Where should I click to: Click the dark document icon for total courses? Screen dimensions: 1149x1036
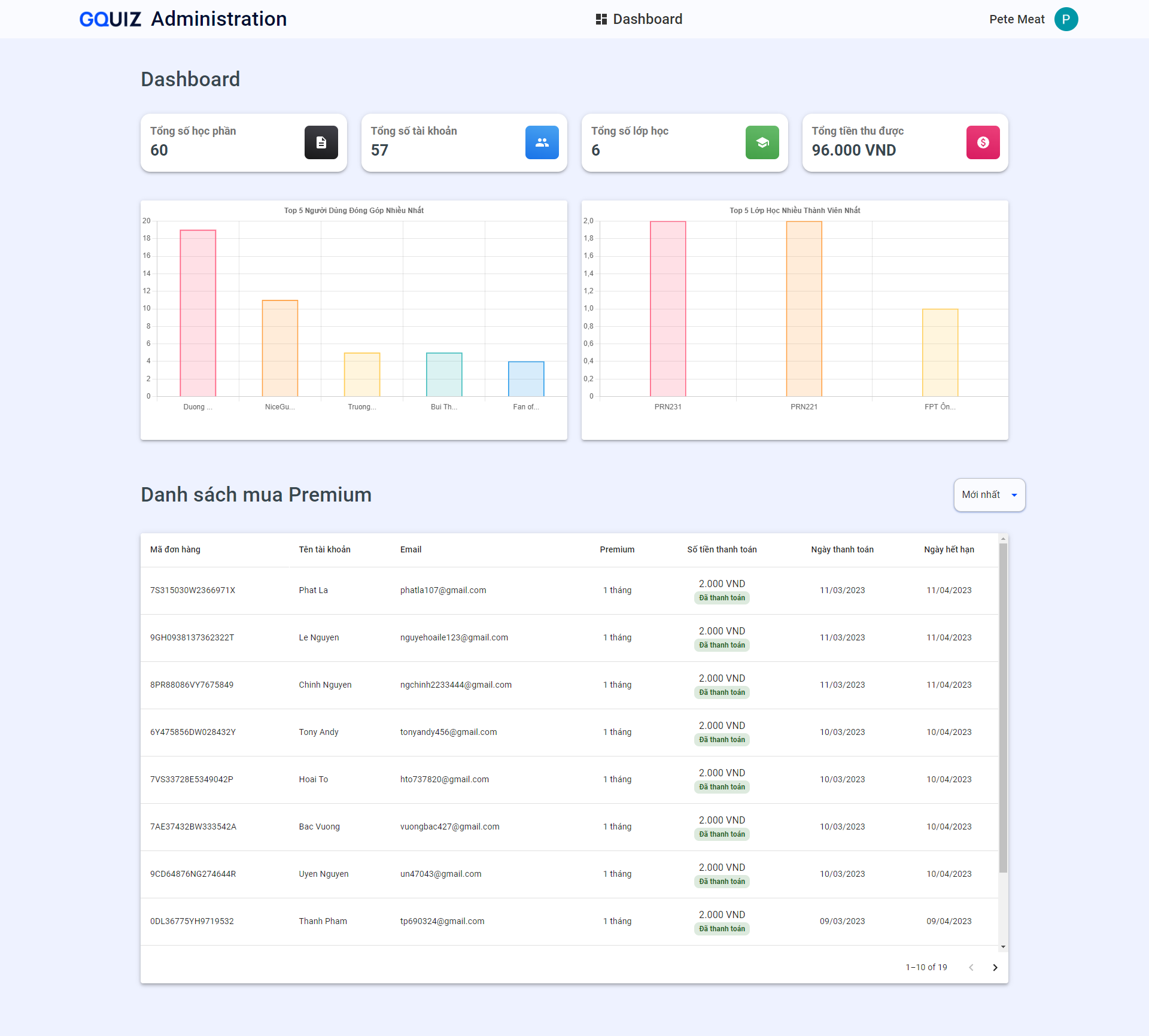[321, 142]
